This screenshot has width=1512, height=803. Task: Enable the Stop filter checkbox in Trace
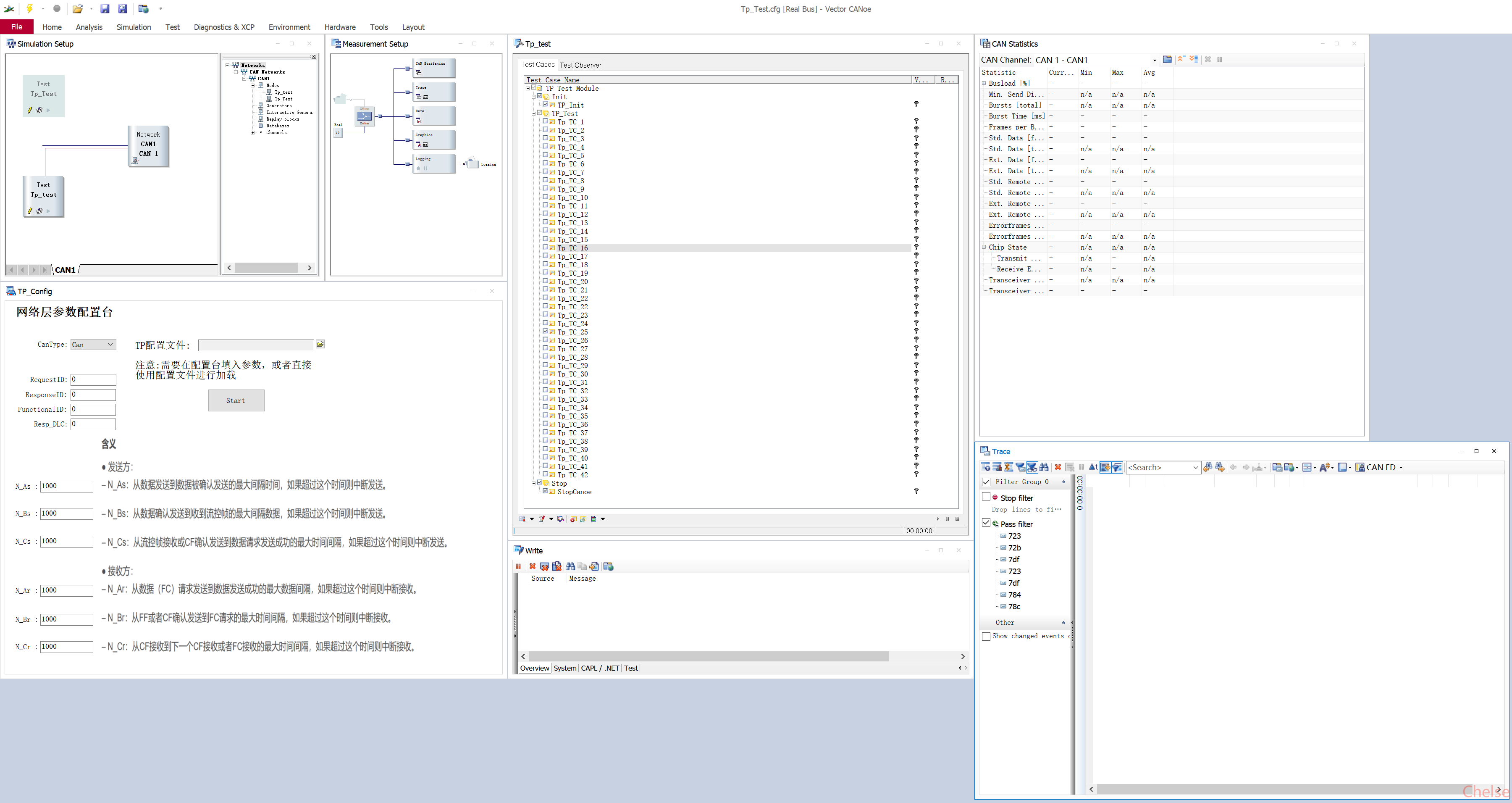click(x=986, y=497)
